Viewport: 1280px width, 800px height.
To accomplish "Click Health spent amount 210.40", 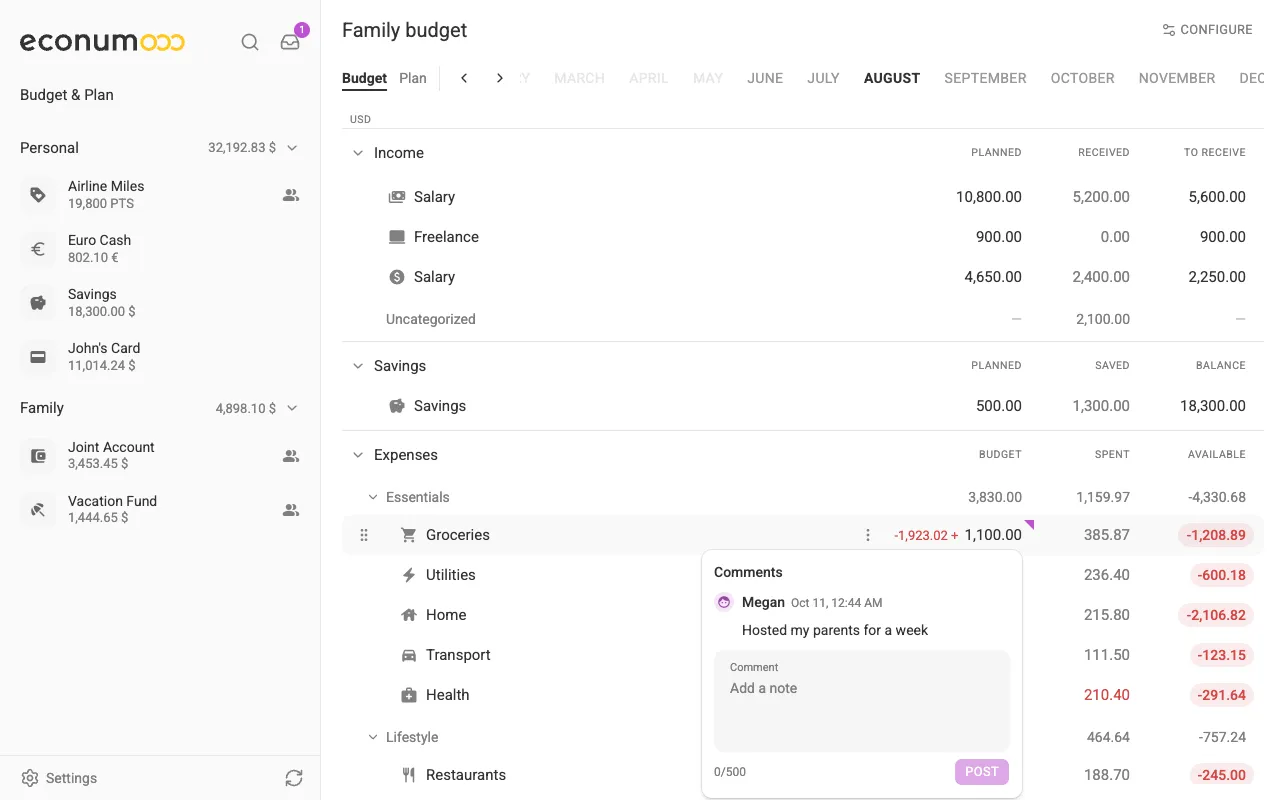I will (1107, 695).
